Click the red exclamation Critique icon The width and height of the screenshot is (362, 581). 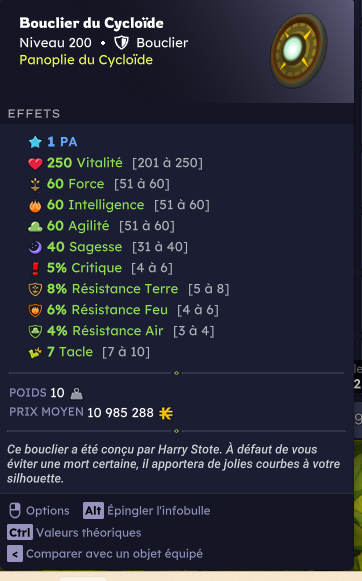(35, 269)
